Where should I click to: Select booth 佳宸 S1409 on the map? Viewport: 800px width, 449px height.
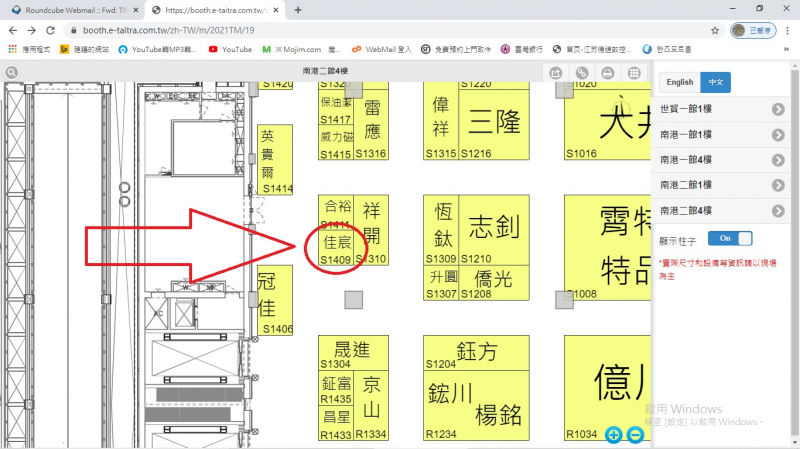click(334, 250)
